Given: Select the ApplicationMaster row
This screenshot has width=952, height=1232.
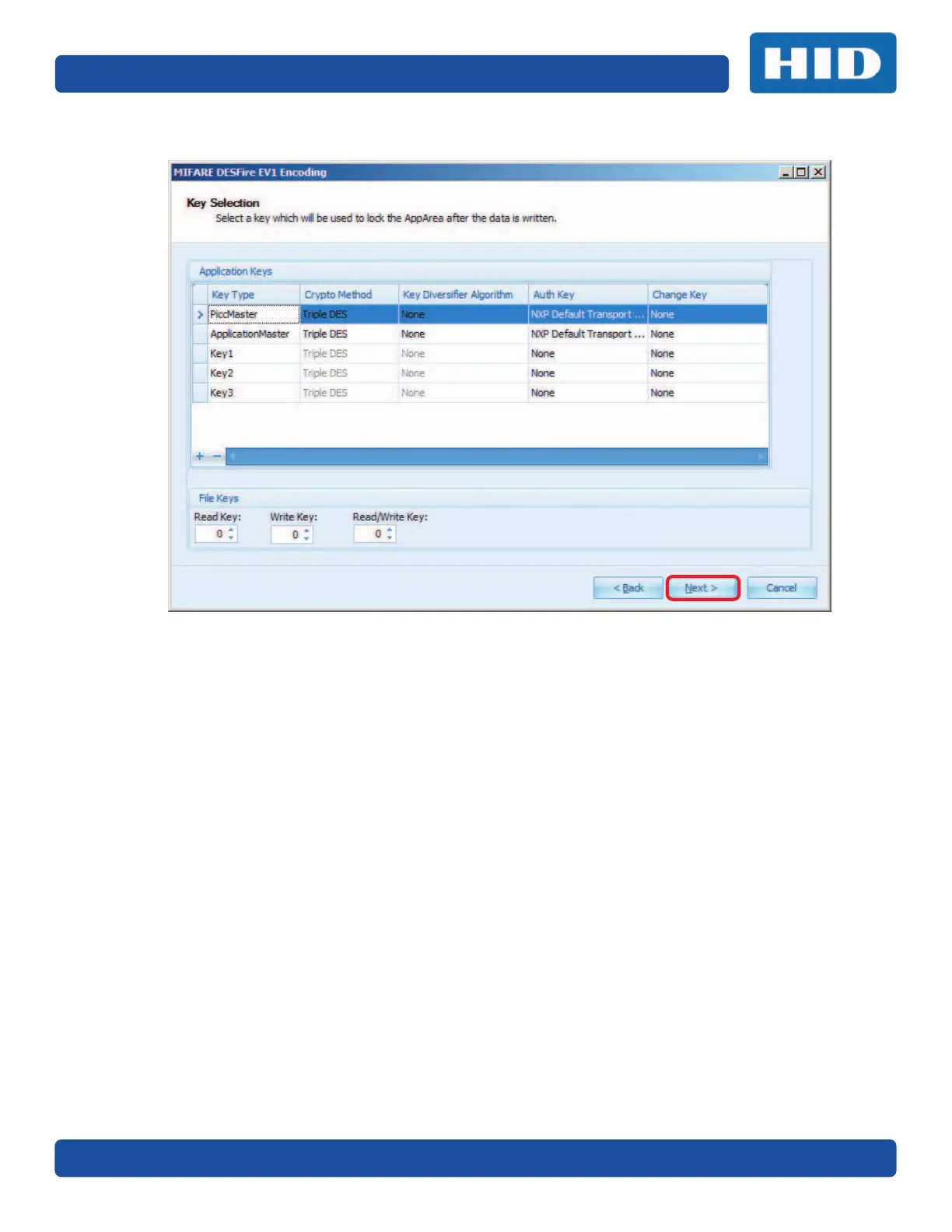Looking at the screenshot, I should coord(480,334).
